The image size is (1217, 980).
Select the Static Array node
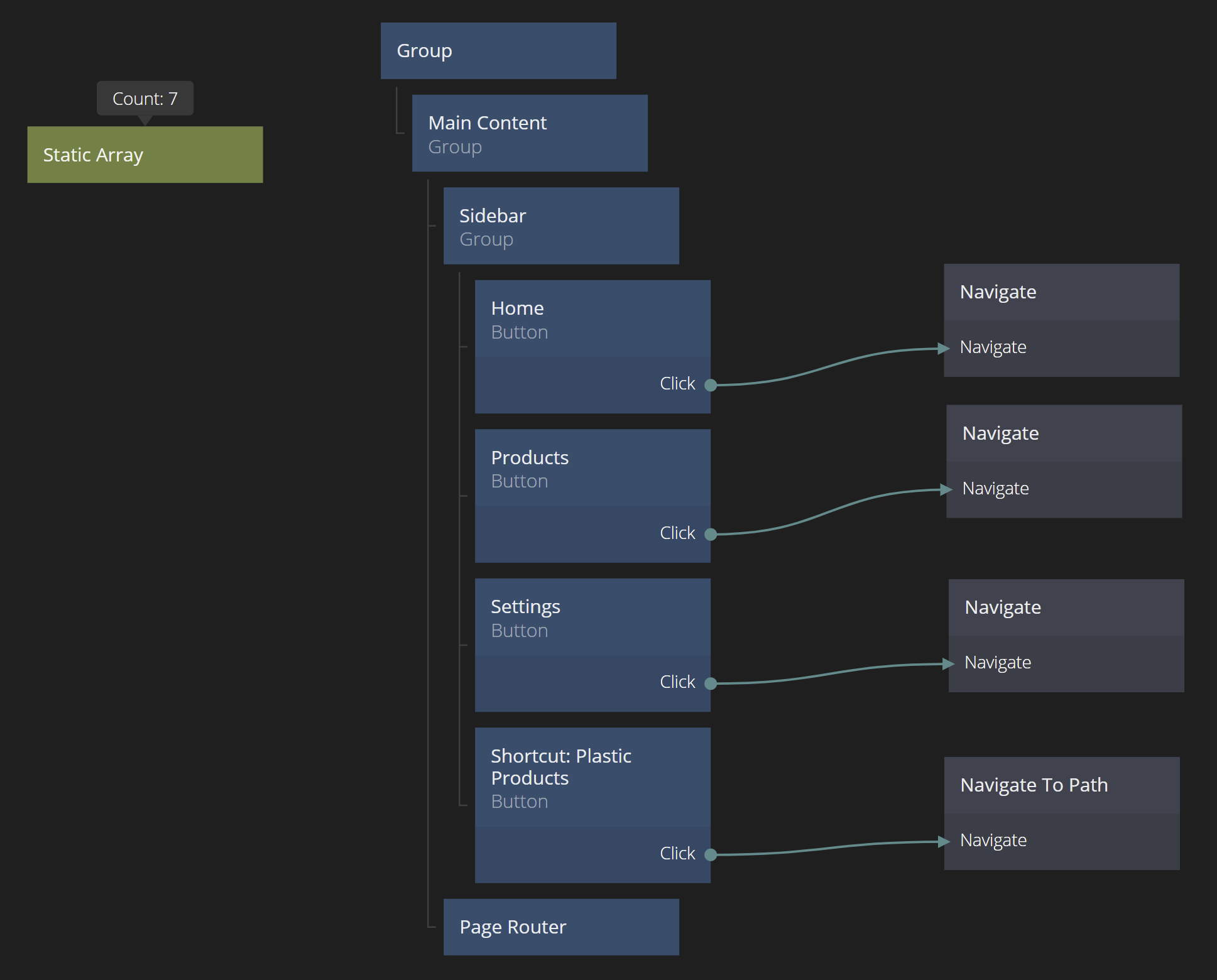[x=145, y=155]
